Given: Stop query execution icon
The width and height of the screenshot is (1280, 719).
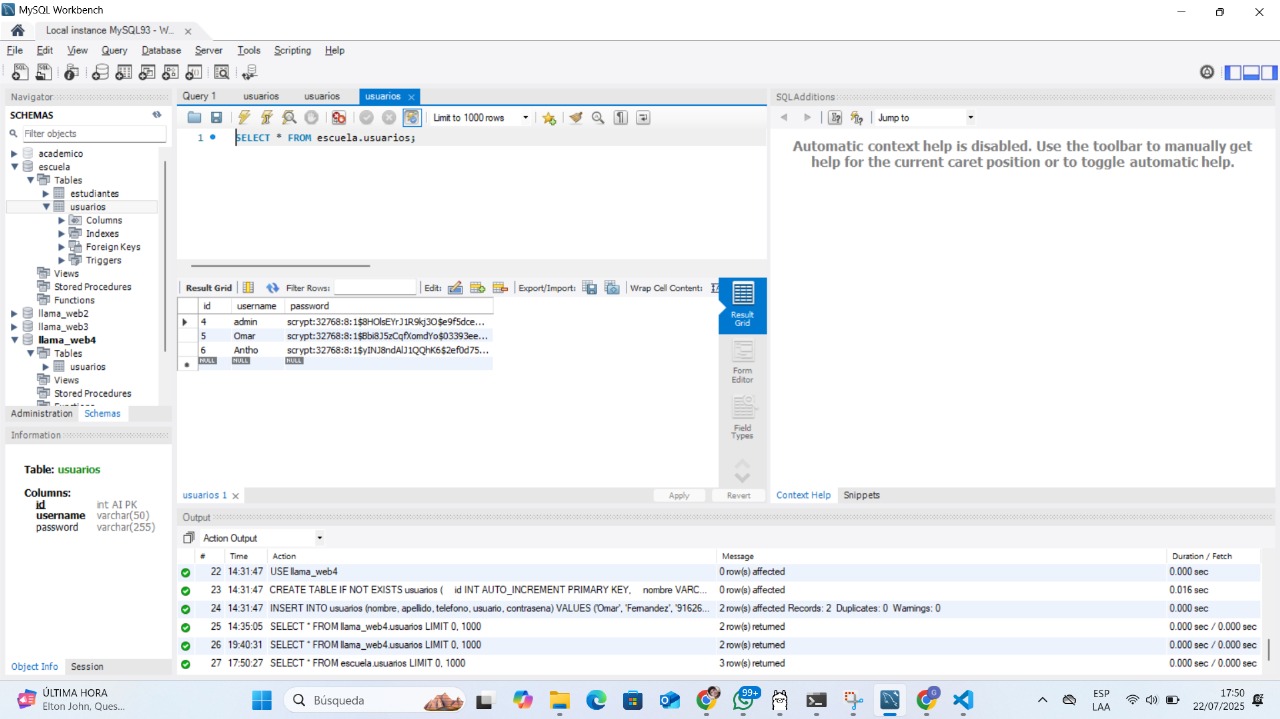Looking at the screenshot, I should click(x=311, y=118).
